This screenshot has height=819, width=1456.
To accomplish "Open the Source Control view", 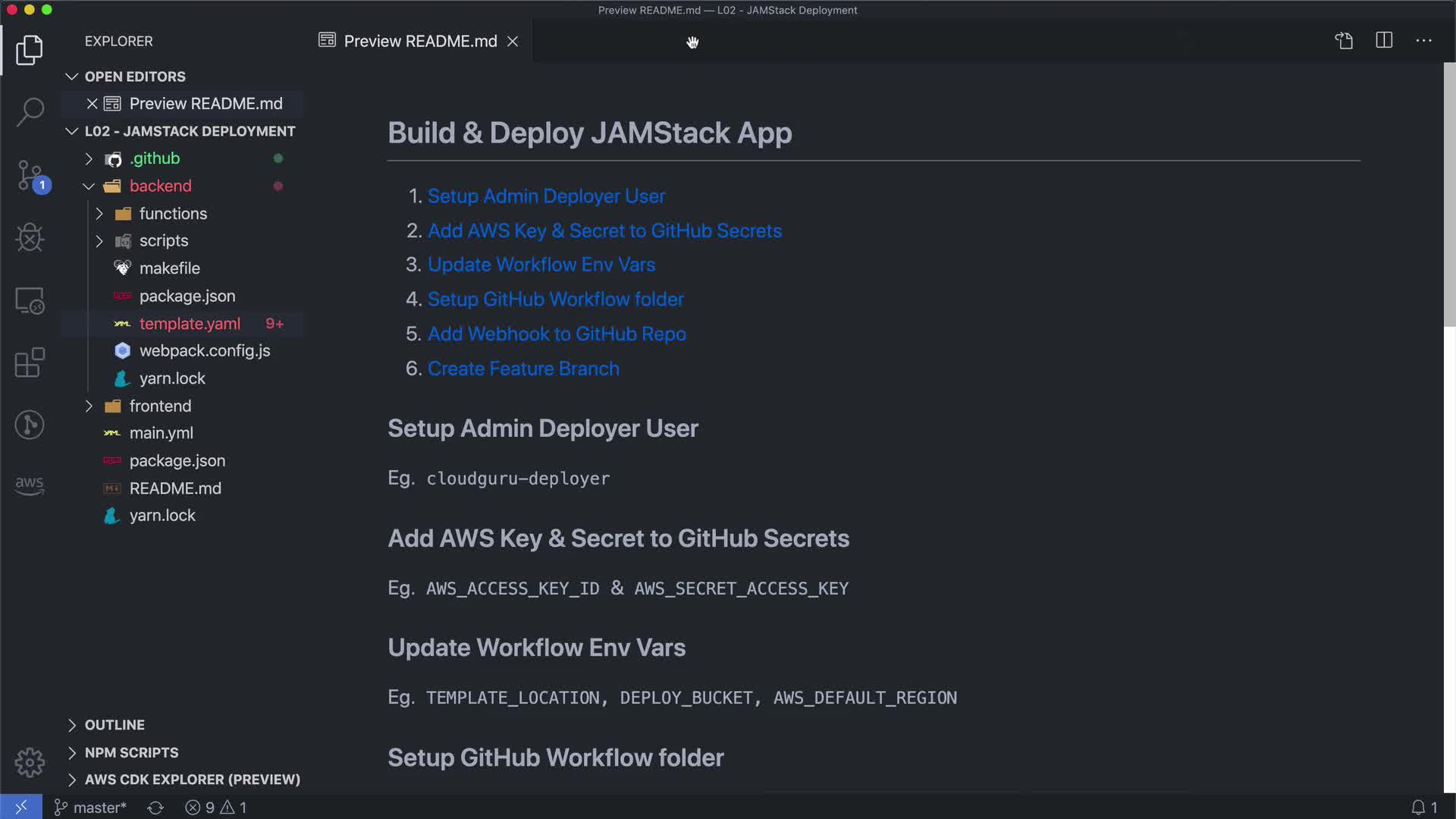I will tap(30, 175).
